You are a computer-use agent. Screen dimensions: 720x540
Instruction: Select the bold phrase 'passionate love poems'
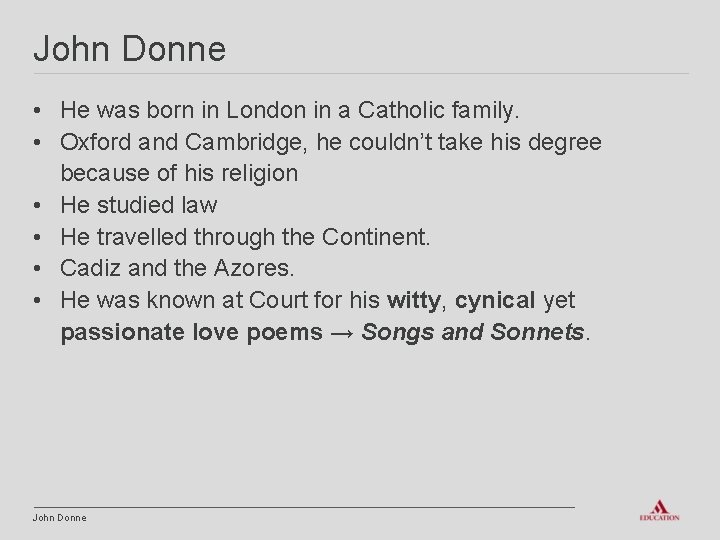(192, 332)
